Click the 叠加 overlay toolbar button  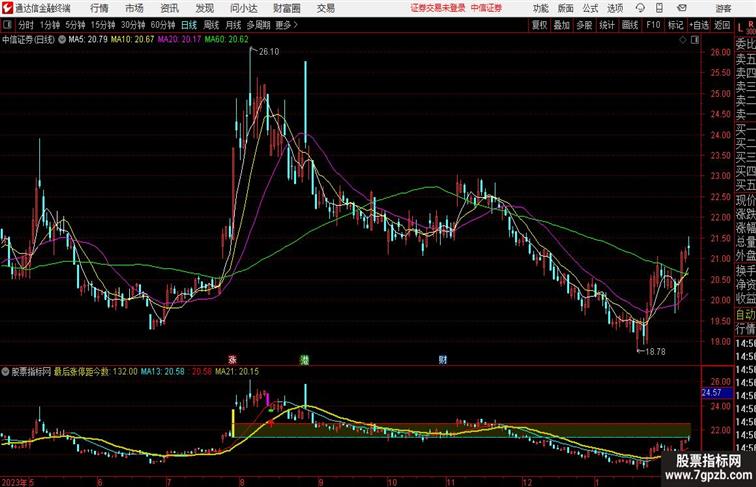[562, 25]
